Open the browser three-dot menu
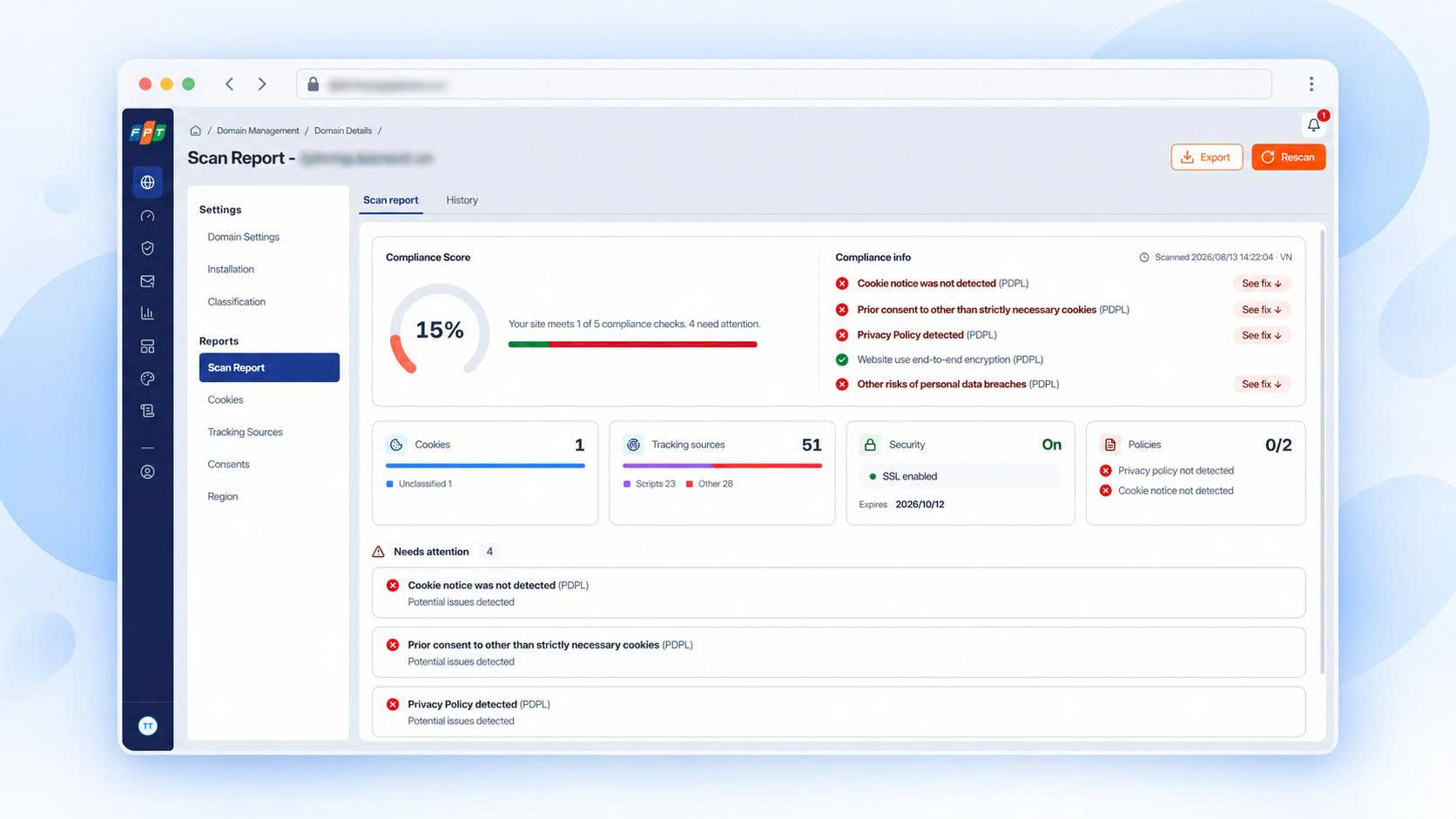The image size is (1456, 819). (1311, 84)
